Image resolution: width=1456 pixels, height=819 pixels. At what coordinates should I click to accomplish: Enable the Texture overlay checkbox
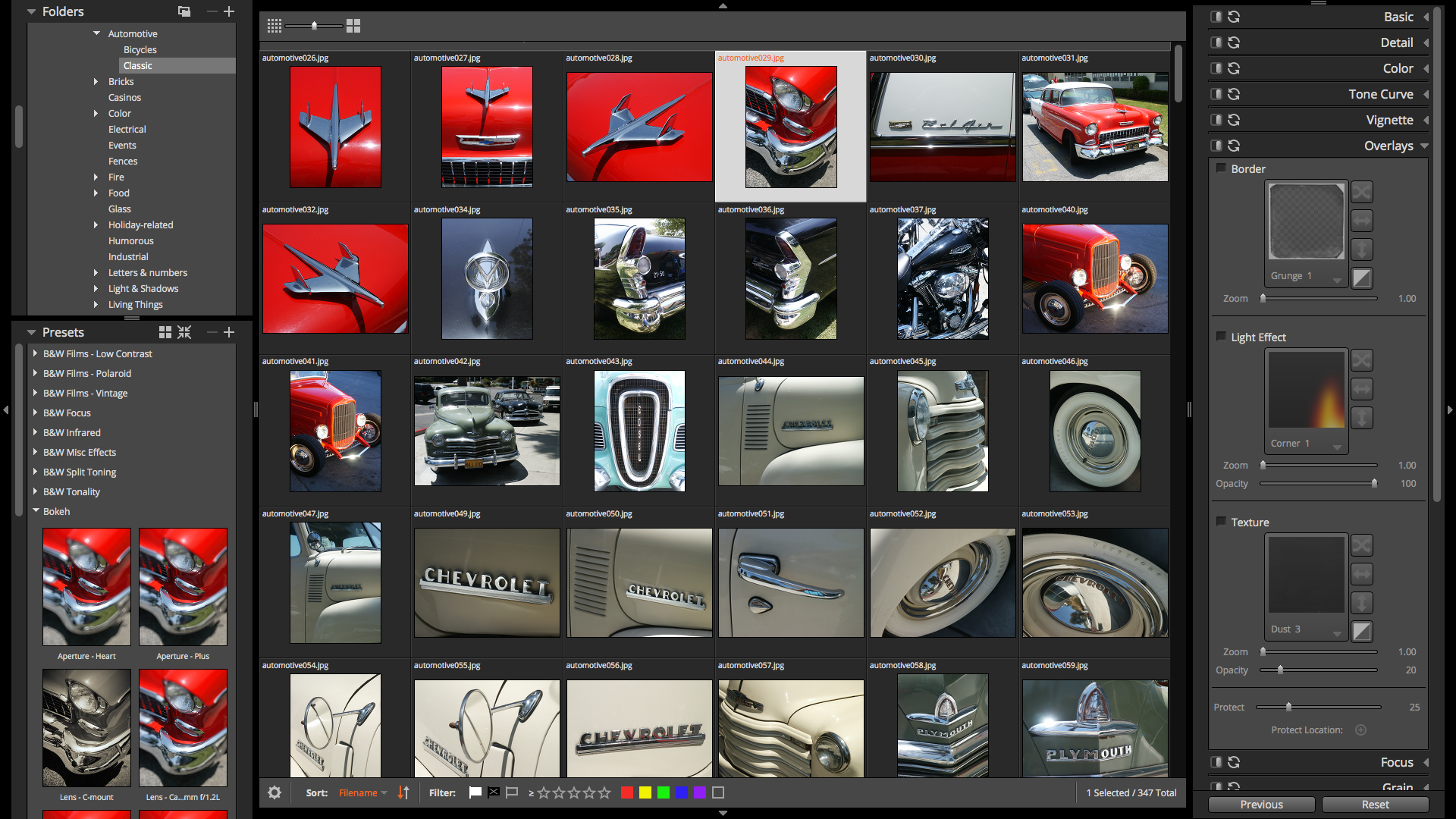(1221, 522)
